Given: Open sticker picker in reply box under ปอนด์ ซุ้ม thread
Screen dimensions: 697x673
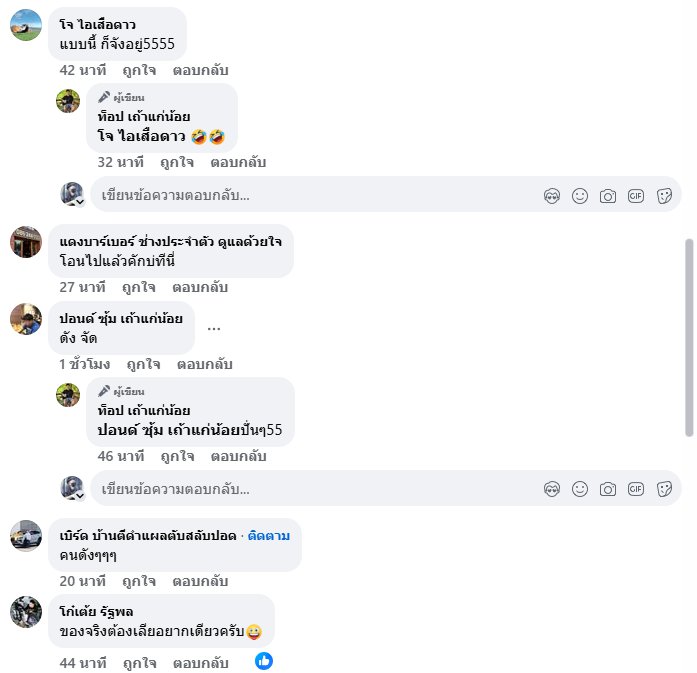Looking at the screenshot, I should [x=663, y=489].
